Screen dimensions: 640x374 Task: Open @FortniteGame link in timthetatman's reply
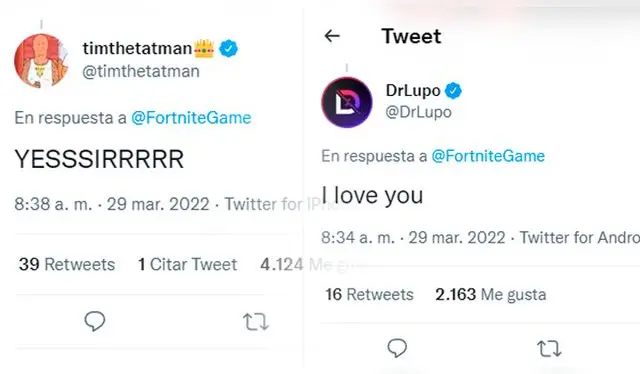pos(191,118)
